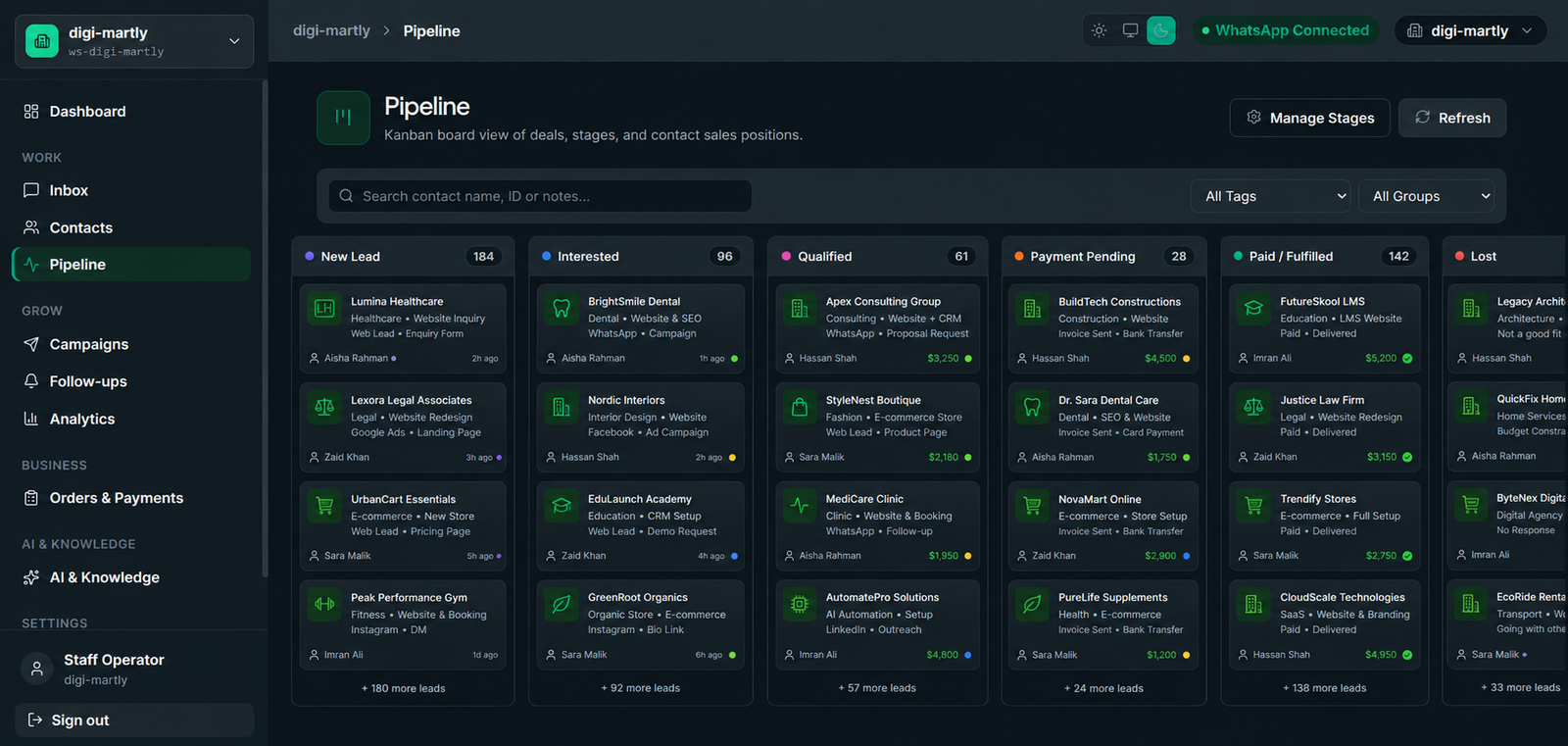Click the Staff Operator avatar icon
Viewport: 1568px width, 746px height.
click(x=37, y=669)
